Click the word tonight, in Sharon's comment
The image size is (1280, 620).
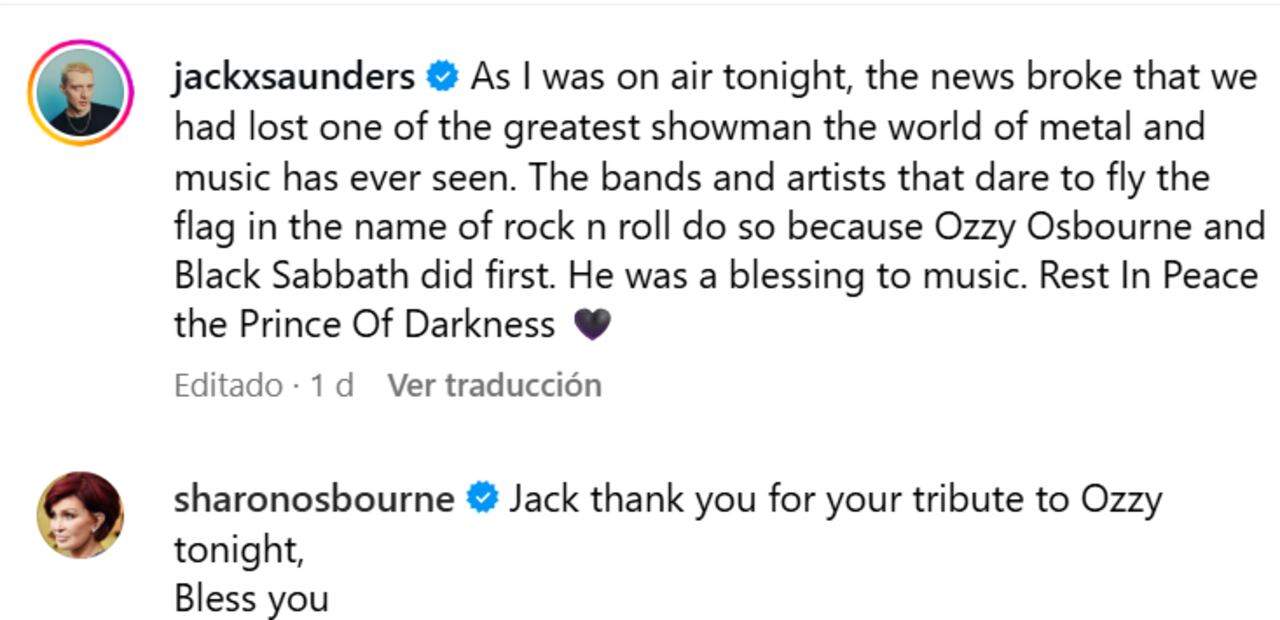tap(238, 548)
